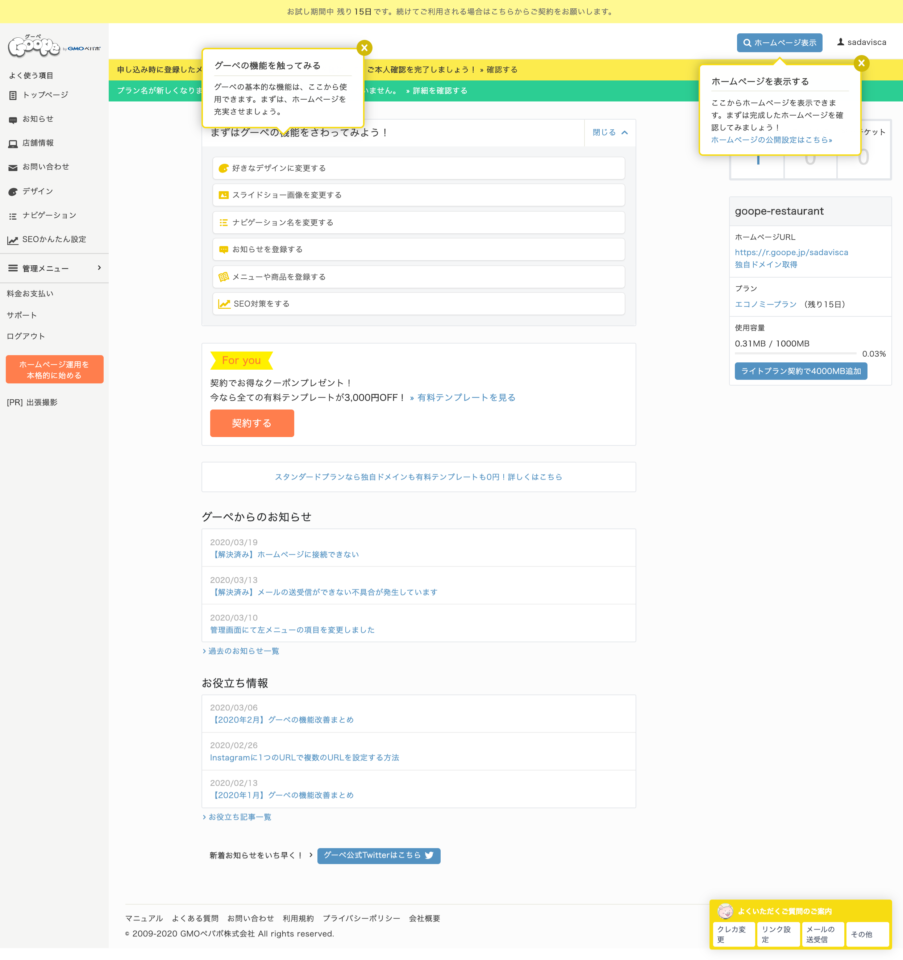Image resolution: width=903 pixels, height=960 pixels.
Task: Click 独自ドメイン取得 link
Action: click(x=766, y=264)
